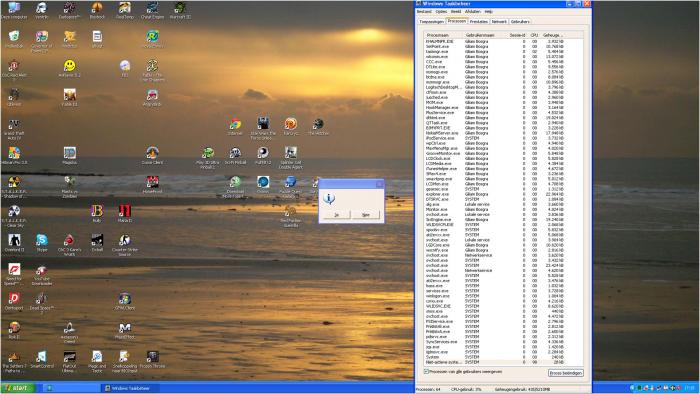The width and height of the screenshot is (700, 394).
Task: Open the Plants vs Zombies shortcut
Action: (x=69, y=187)
